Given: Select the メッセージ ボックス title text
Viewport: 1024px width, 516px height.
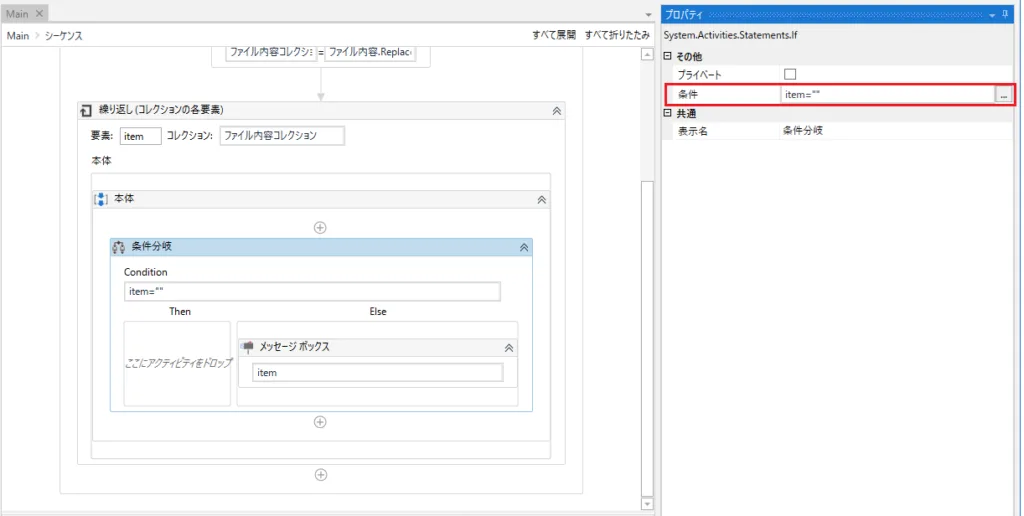Looking at the screenshot, I should [x=295, y=347].
